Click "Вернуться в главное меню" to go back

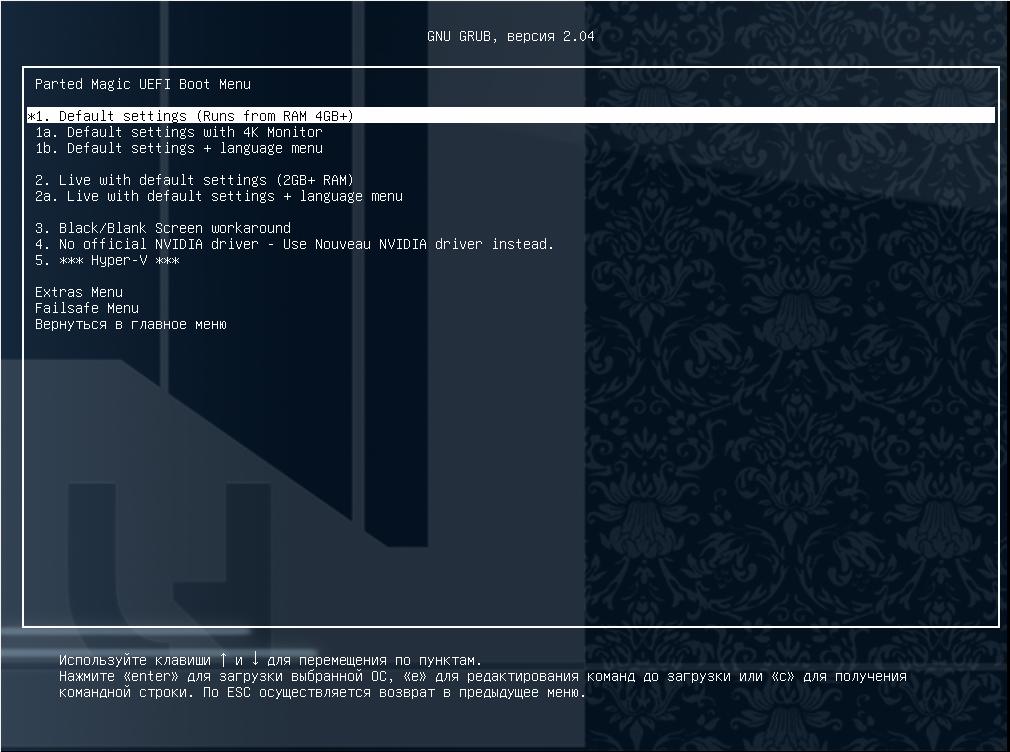pyautogui.click(x=130, y=324)
